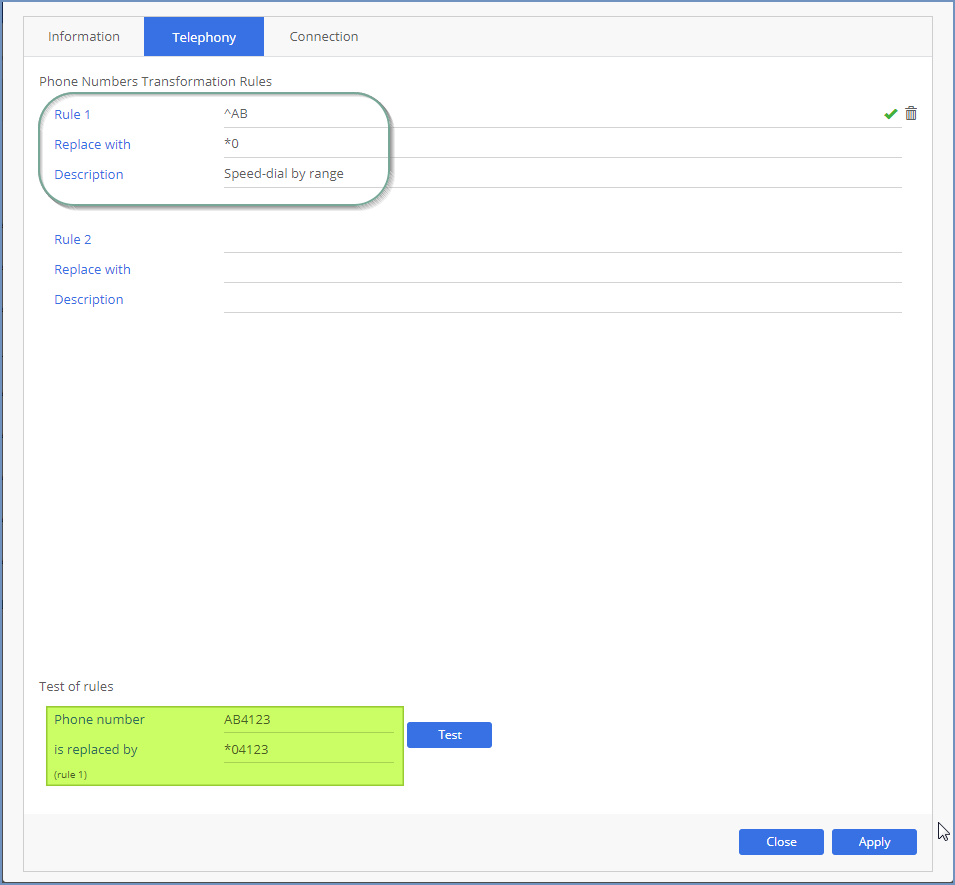This screenshot has height=885, width=955.
Task: Close the dialog using the Close button
Action: [781, 842]
